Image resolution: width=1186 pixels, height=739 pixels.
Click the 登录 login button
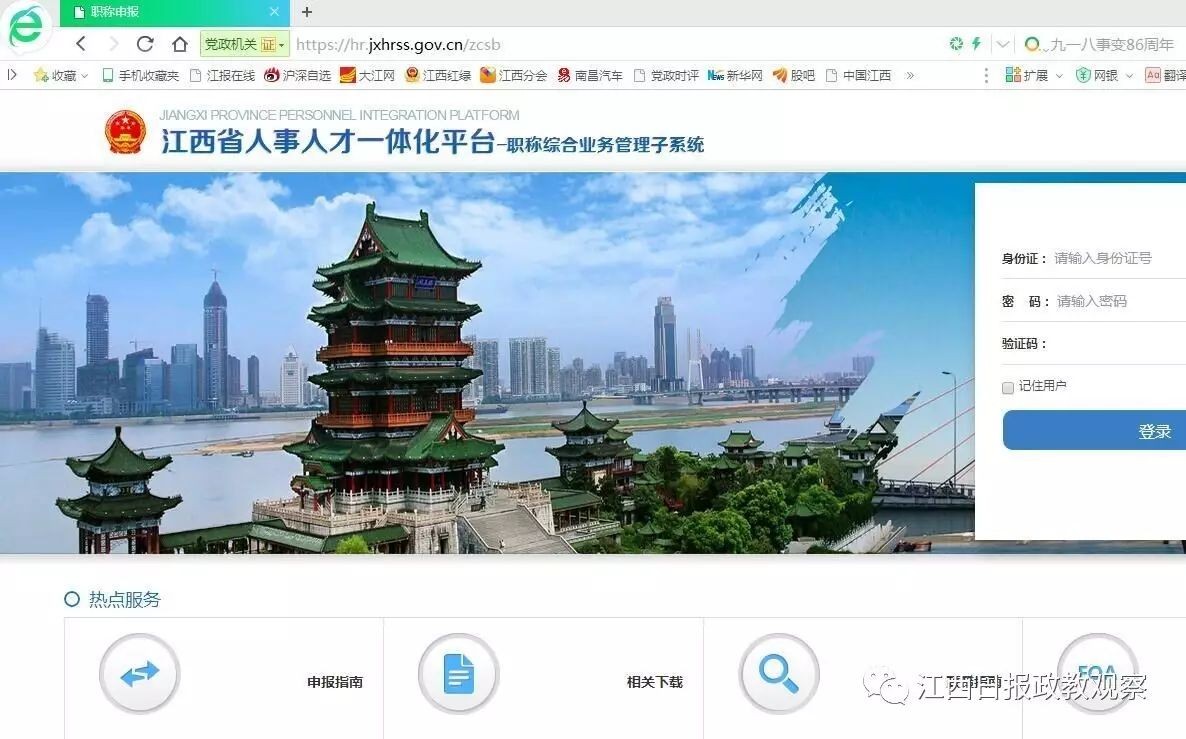(1094, 430)
